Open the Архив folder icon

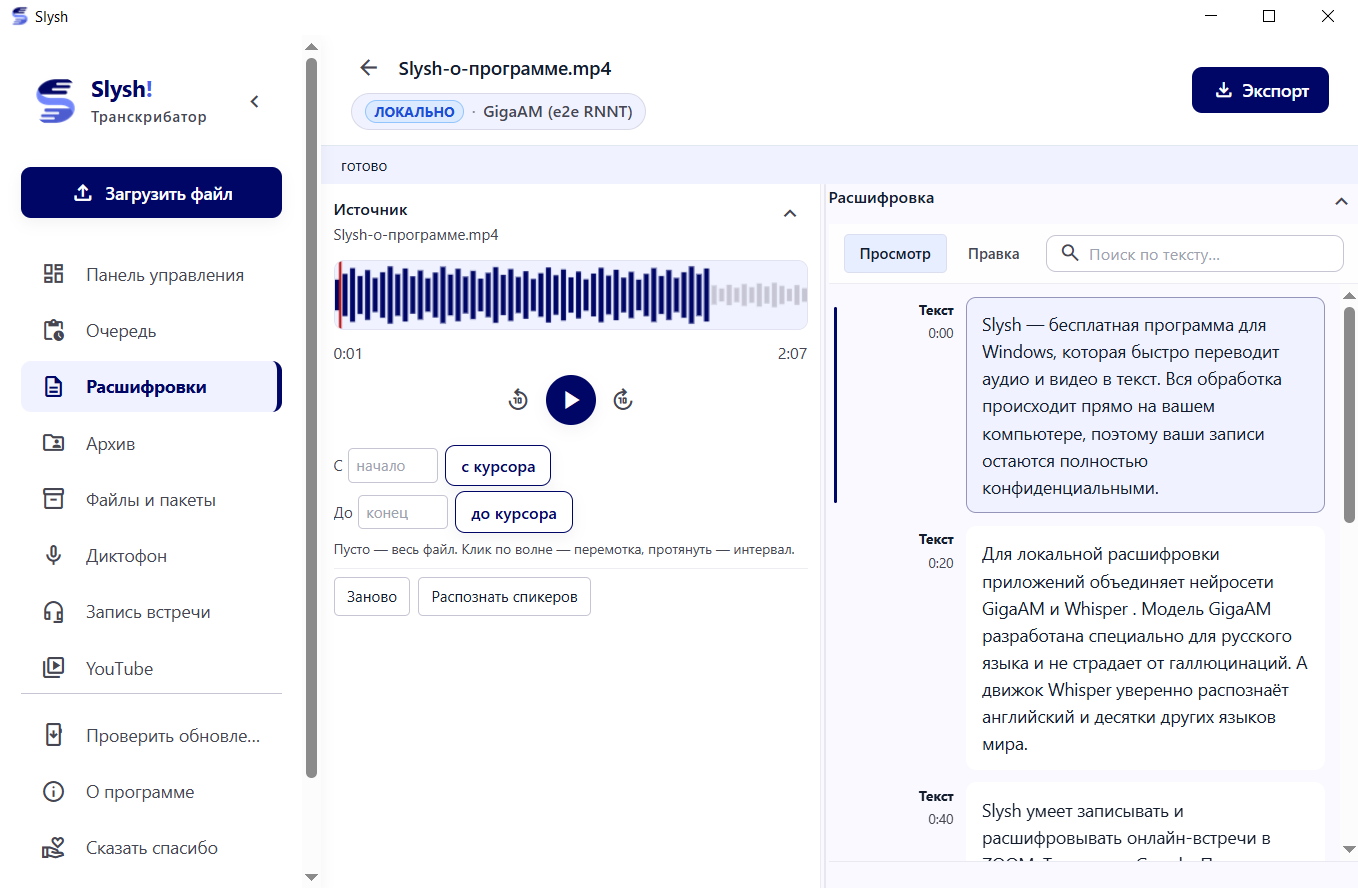pyautogui.click(x=53, y=443)
